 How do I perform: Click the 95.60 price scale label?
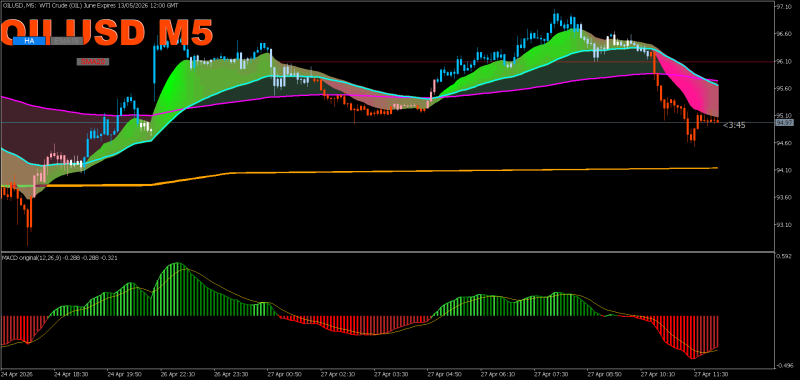[785, 89]
